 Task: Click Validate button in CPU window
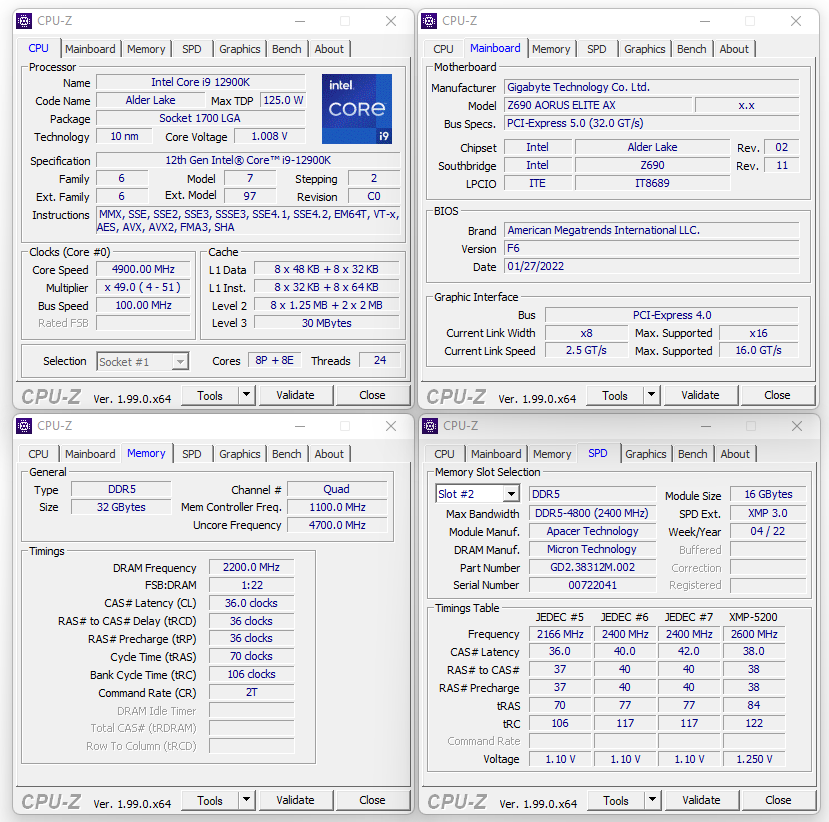coord(295,395)
